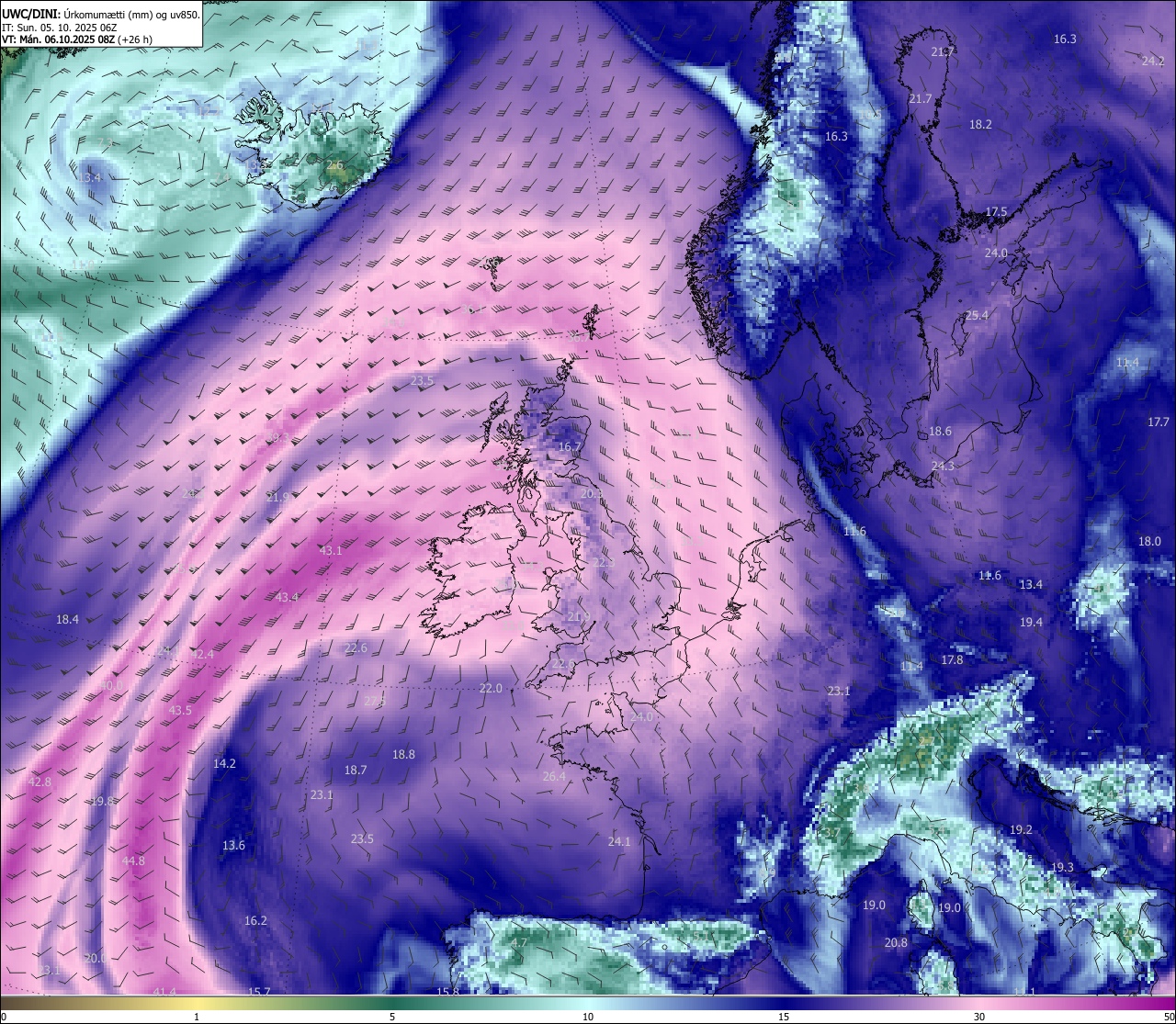Click the colour scale tick label 5
1176x1024 pixels.
point(392,1017)
